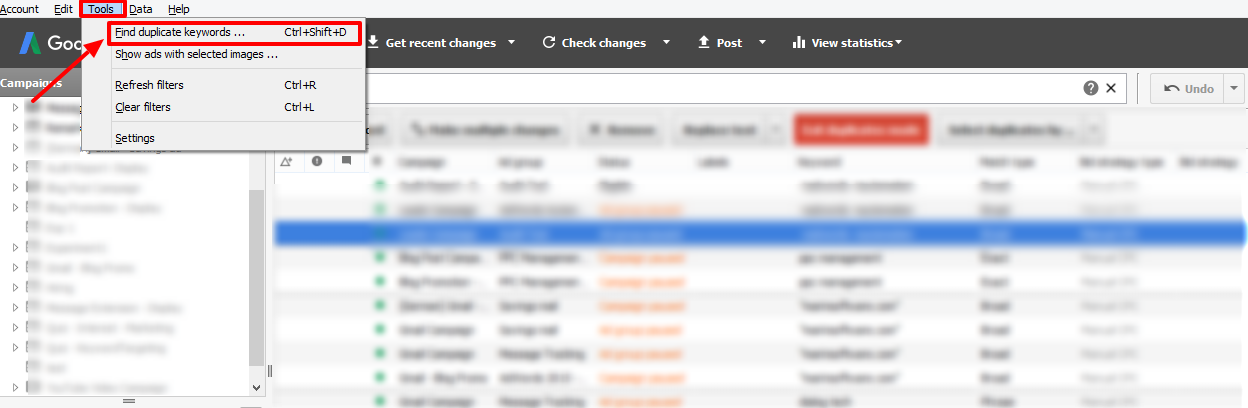Expand the Post dropdown arrow
This screenshot has height=408, width=1248.
[x=762, y=43]
